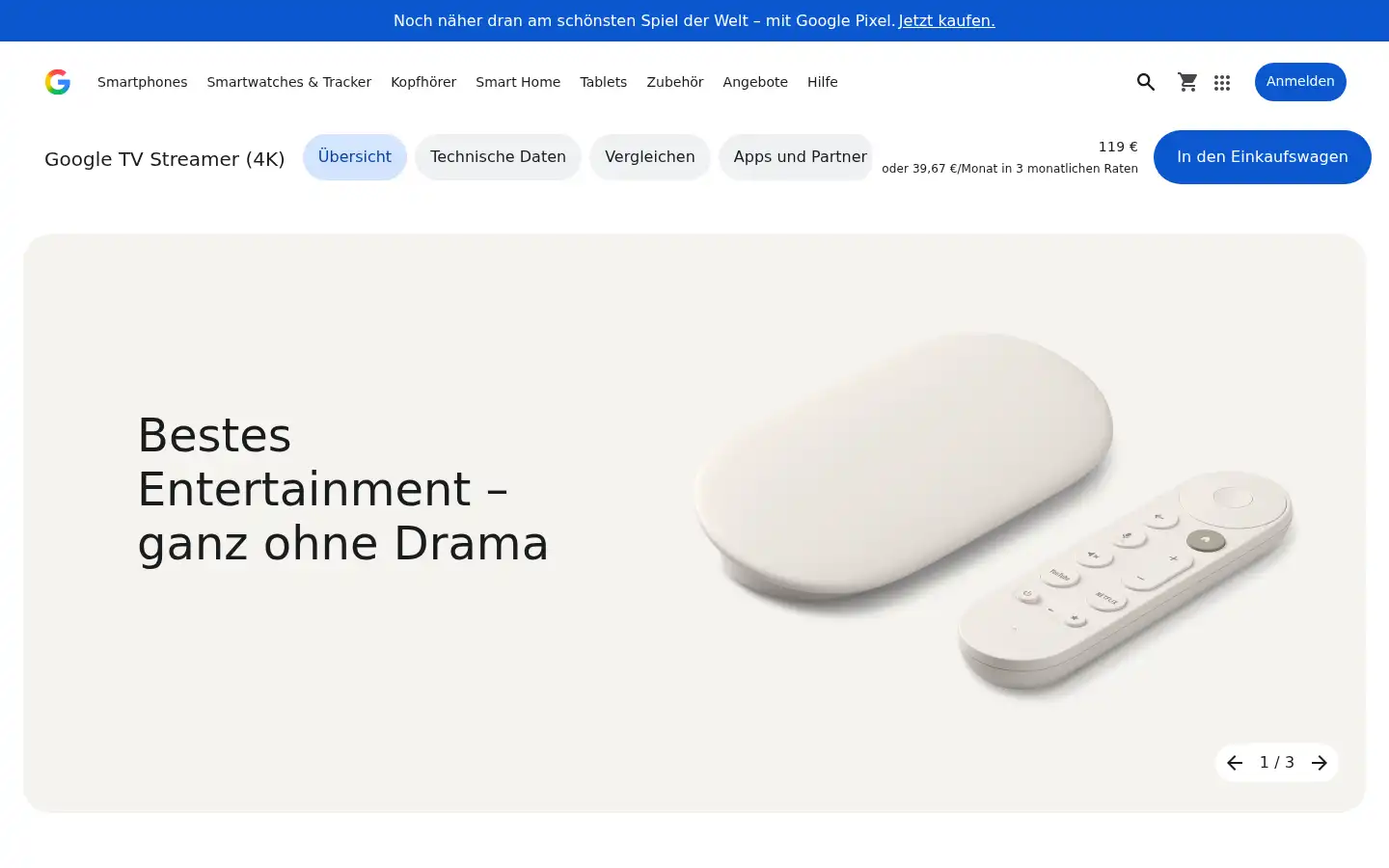Switch to the Vergleichen tab

(x=650, y=157)
